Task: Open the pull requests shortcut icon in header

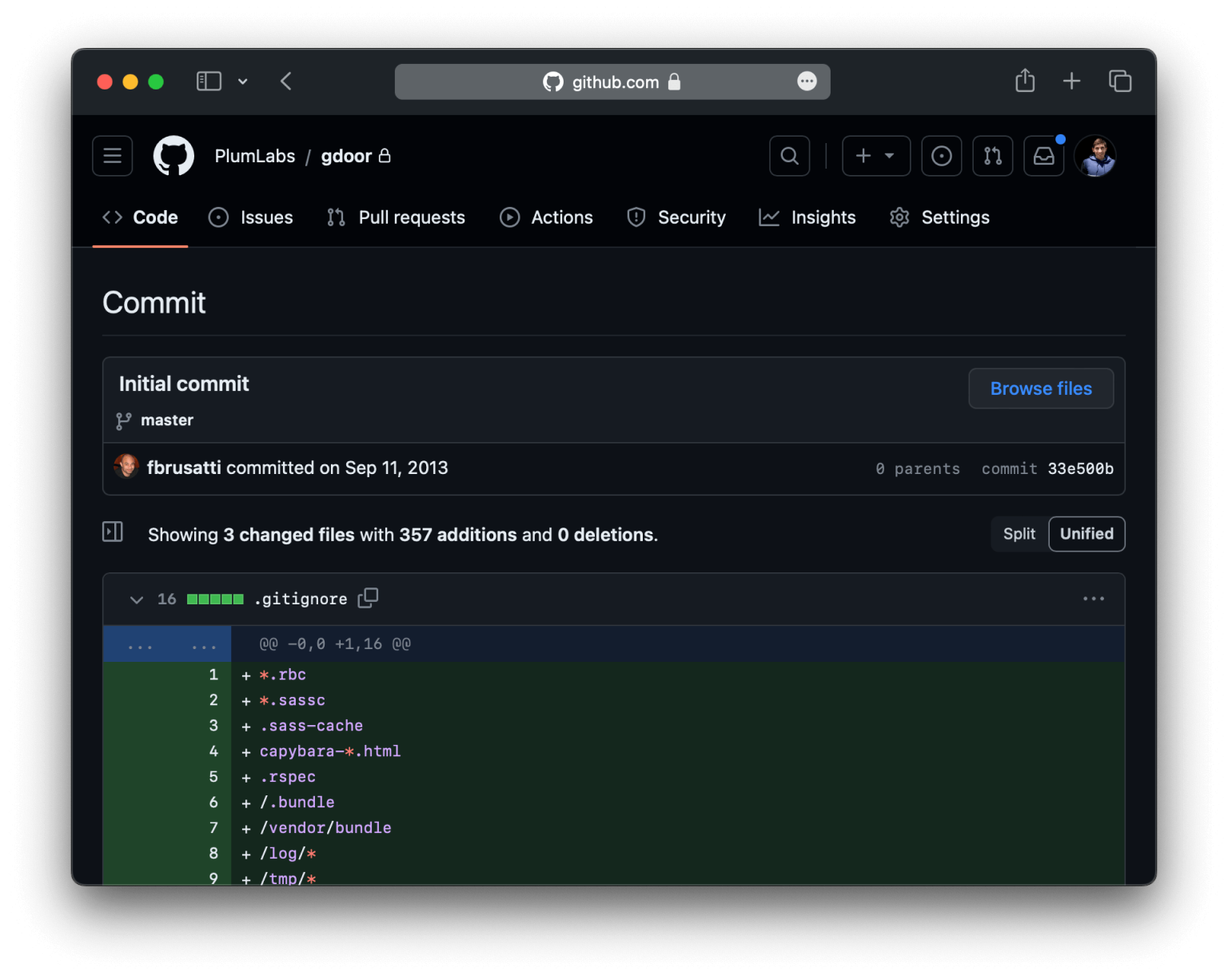Action: tap(992, 156)
